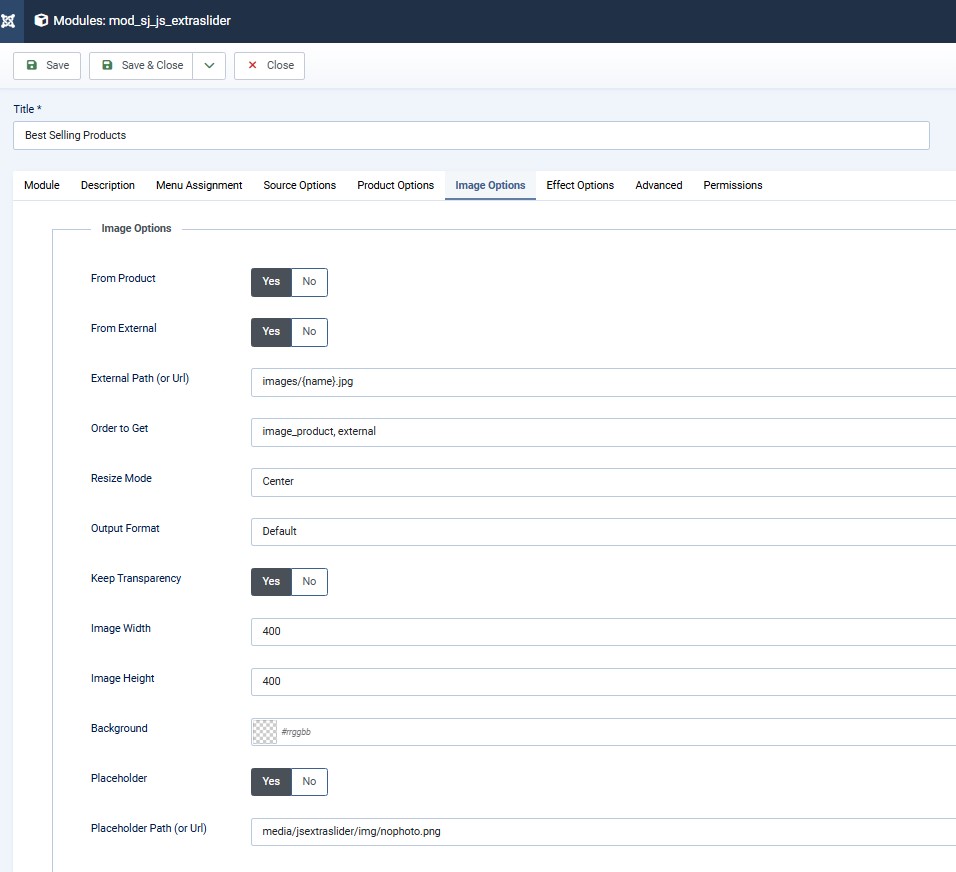
Task: Click the Title input field
Action: (471, 136)
